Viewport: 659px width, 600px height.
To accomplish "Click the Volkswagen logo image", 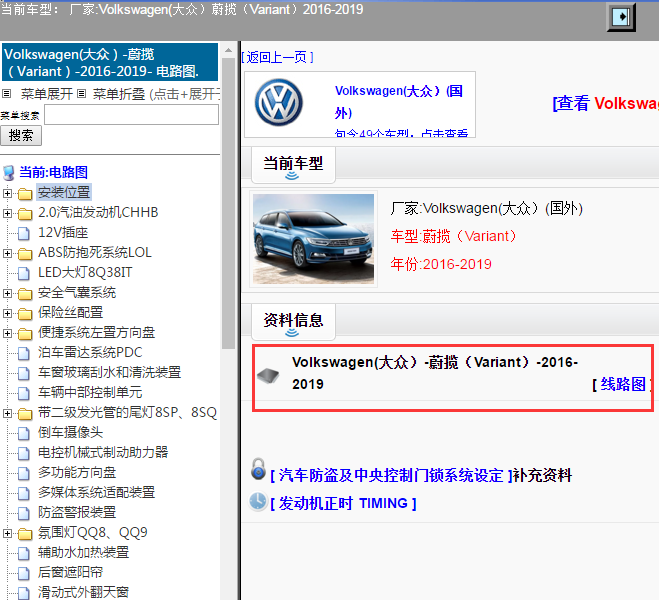I will (279, 102).
